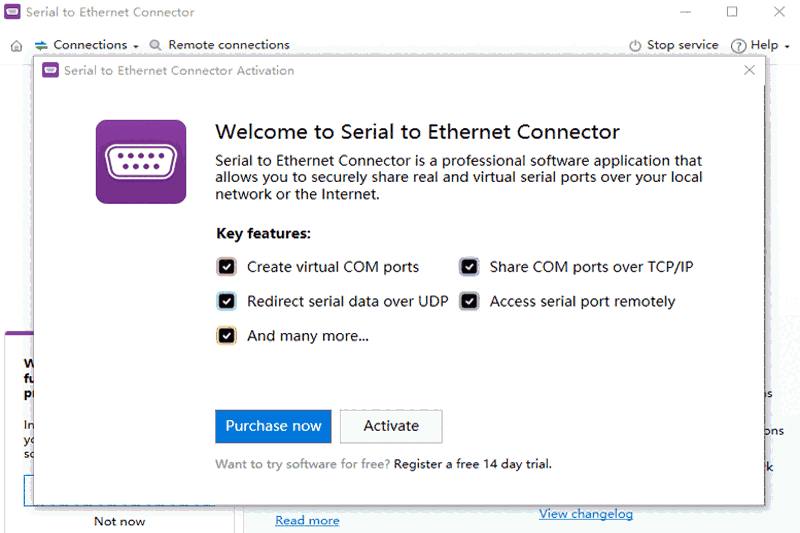Expand the Connections dropdown menu

point(136,46)
